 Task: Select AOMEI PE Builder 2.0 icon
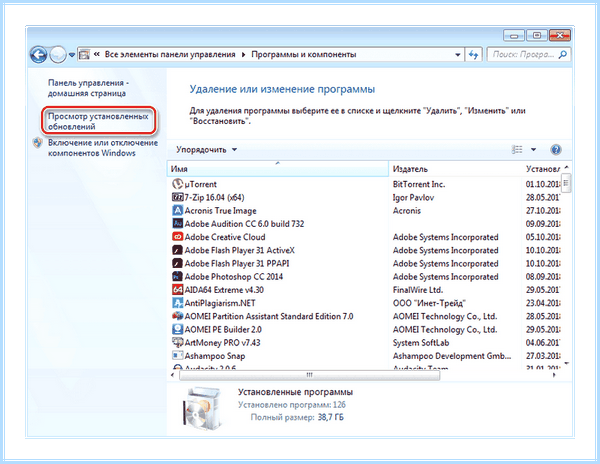177,329
